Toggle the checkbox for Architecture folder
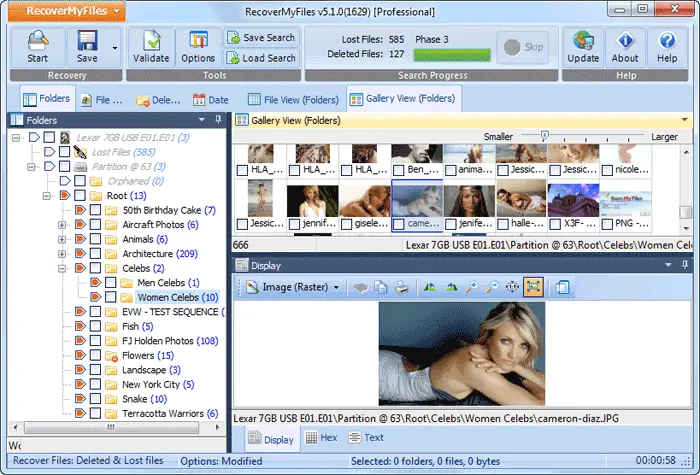Viewport: 700px width, 475px height. point(93,254)
